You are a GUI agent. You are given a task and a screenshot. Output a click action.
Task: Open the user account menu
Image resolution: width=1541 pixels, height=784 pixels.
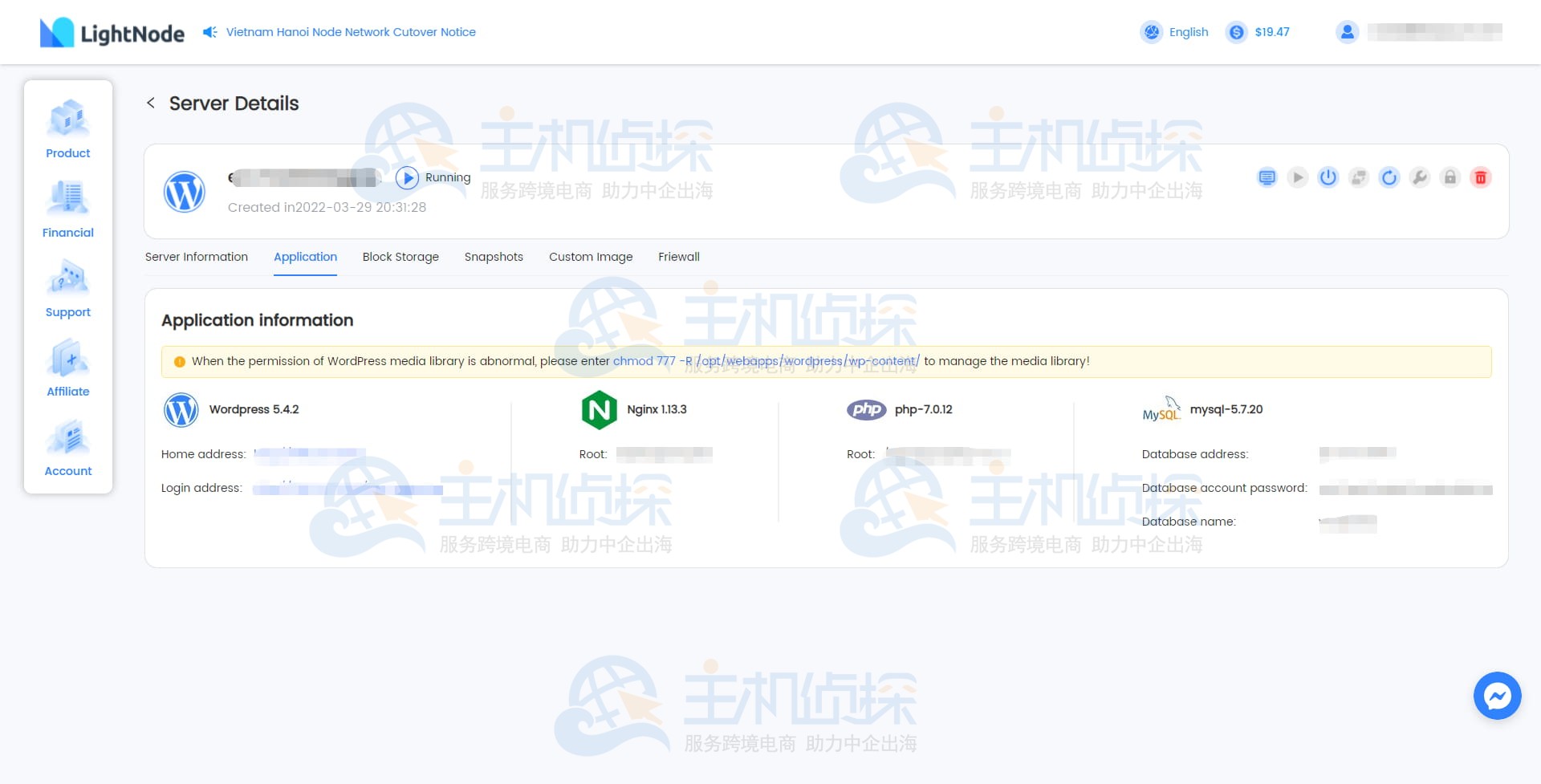1347,32
